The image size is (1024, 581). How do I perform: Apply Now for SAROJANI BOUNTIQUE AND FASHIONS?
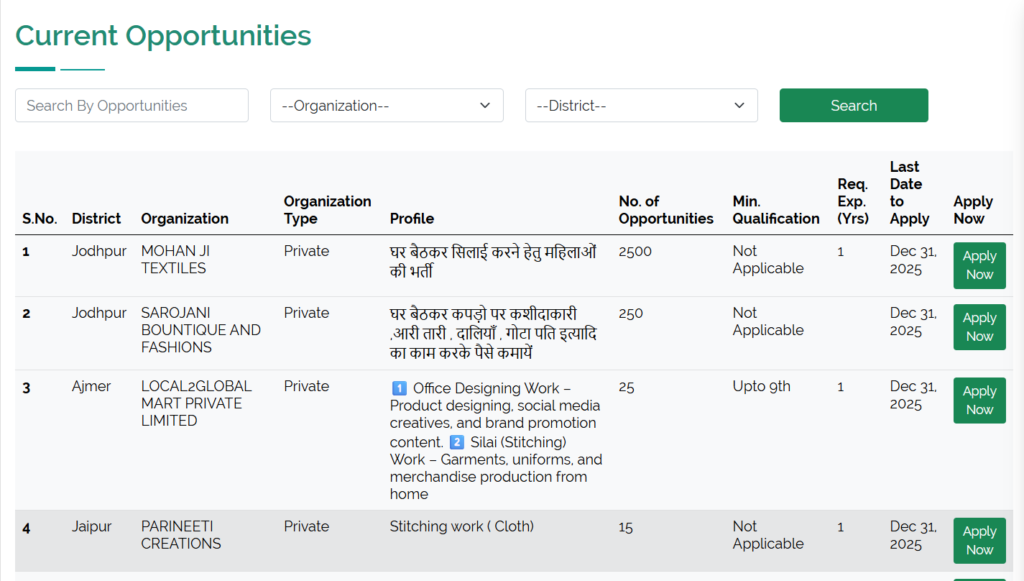979,328
